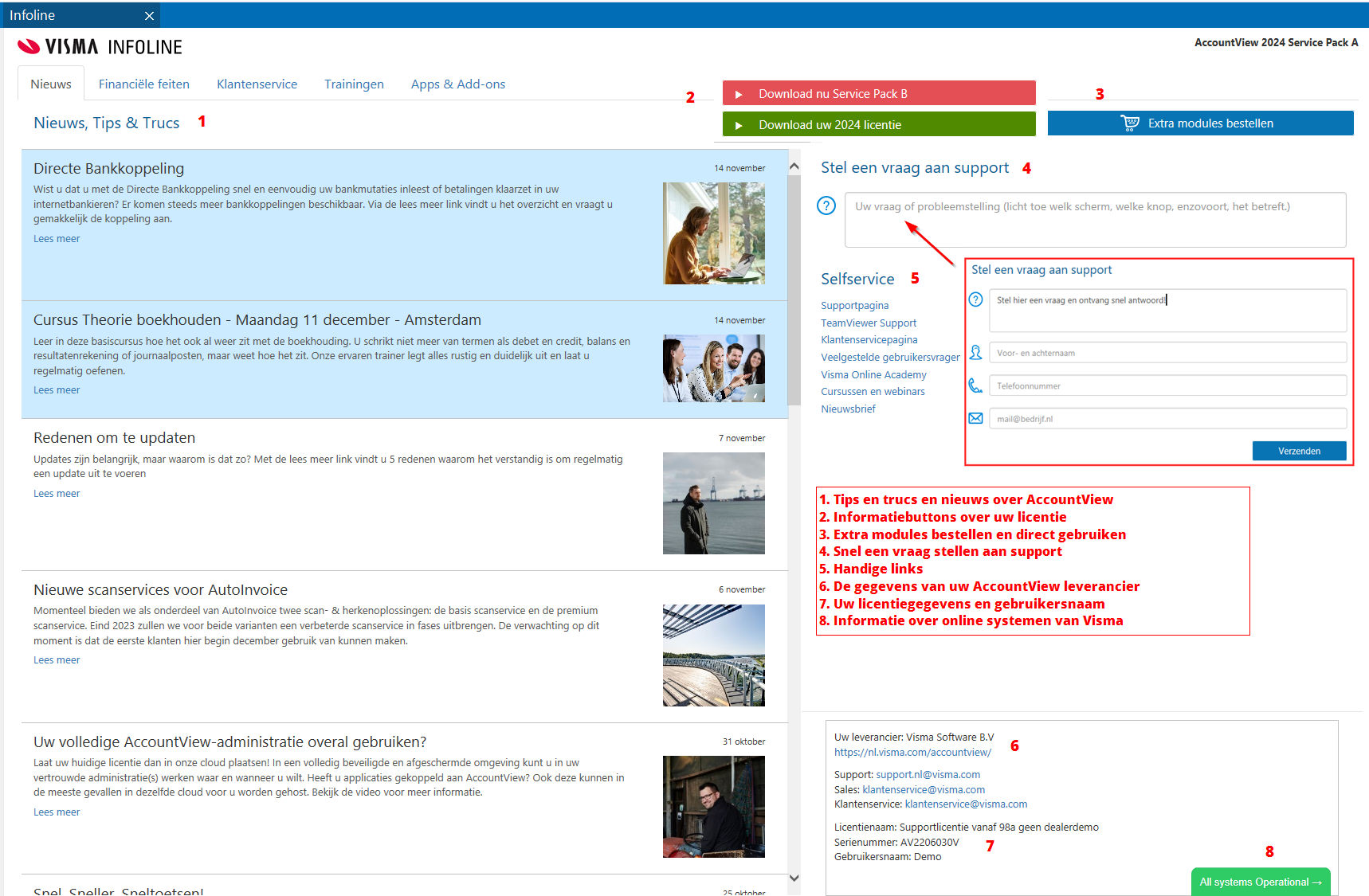
Task: Click the support.nl@visma.com email link
Action: pyautogui.click(x=928, y=775)
